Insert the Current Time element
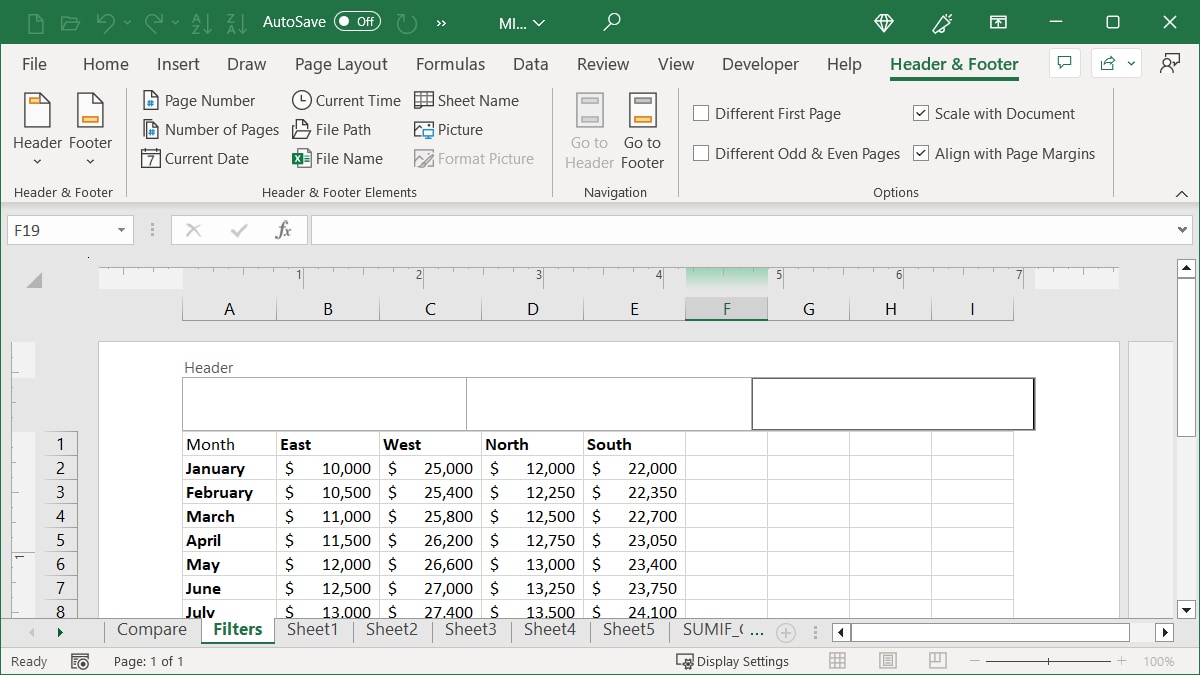The image size is (1200, 675). click(x=344, y=100)
